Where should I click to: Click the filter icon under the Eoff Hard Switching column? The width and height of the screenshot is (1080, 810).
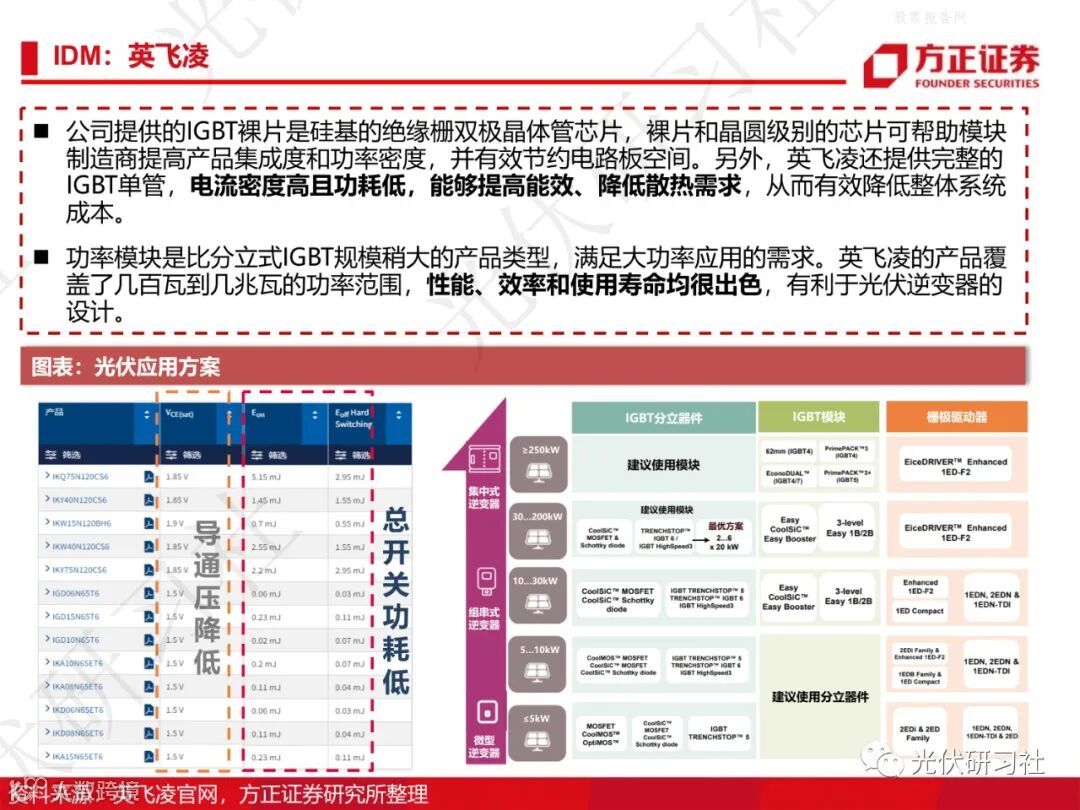tap(341, 455)
